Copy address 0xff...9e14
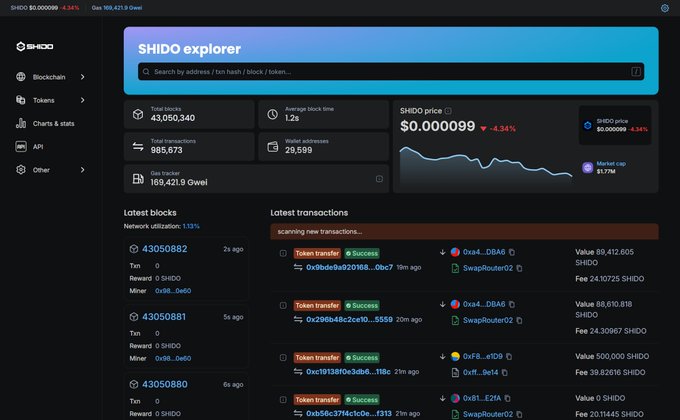 [504, 372]
